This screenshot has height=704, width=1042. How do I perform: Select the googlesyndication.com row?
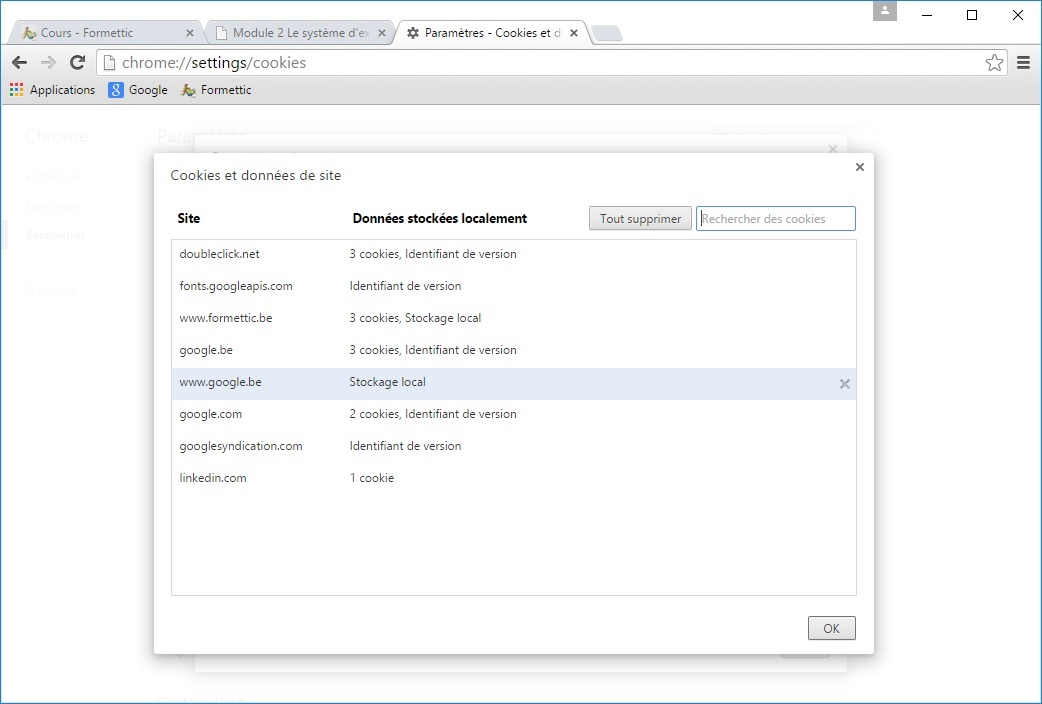[x=514, y=446]
